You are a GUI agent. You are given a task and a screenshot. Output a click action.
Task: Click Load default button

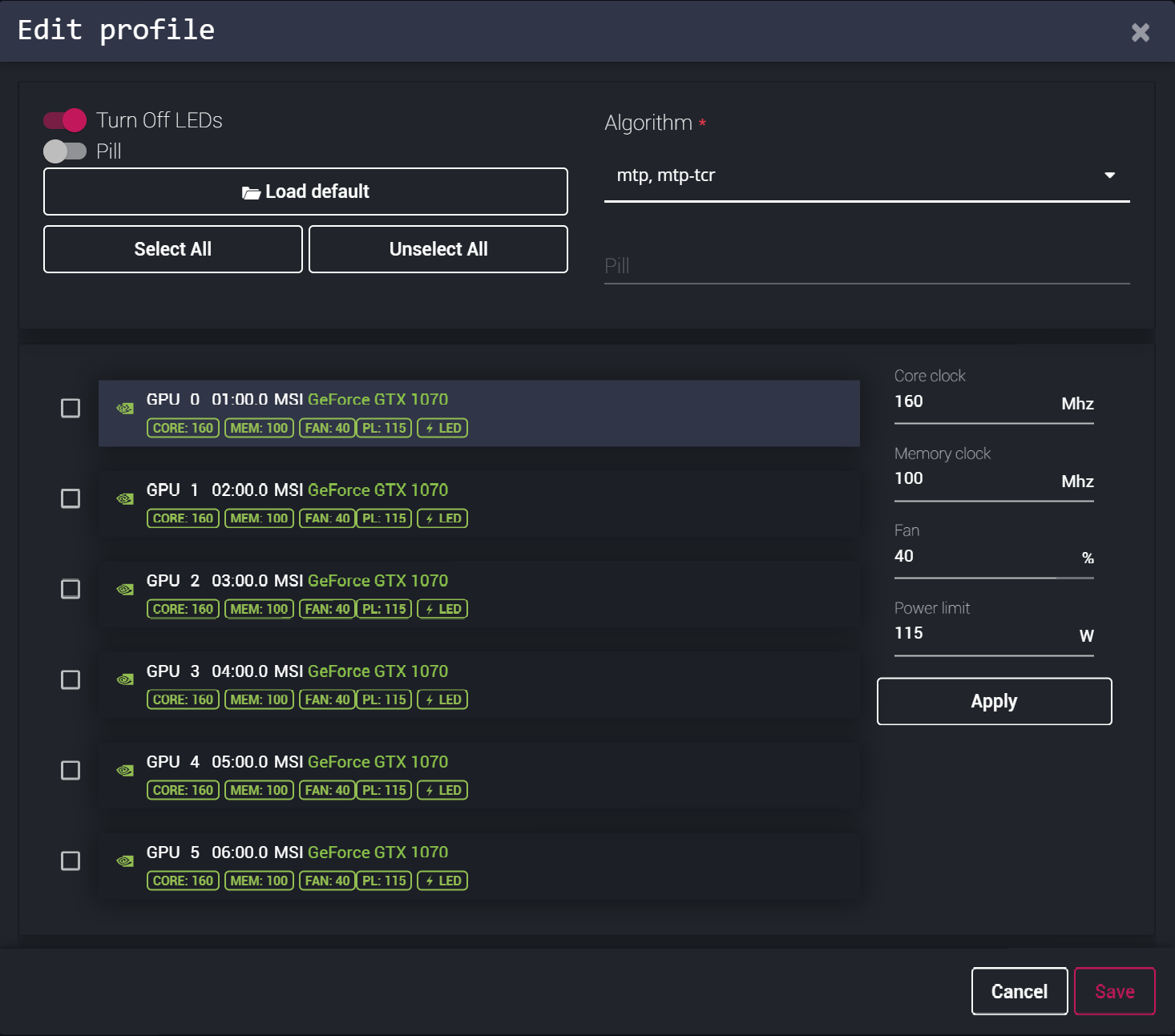(305, 191)
